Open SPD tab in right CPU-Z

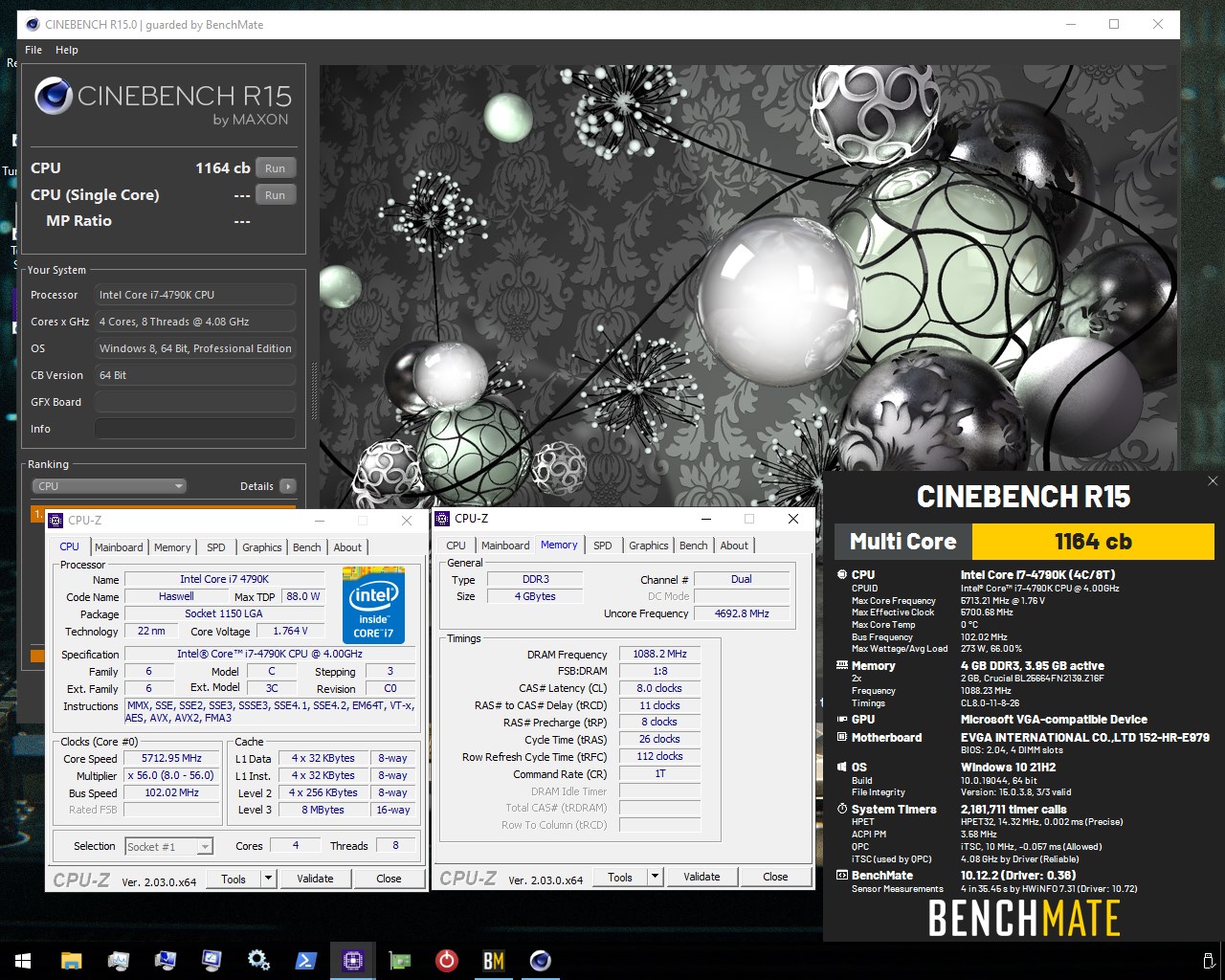coord(603,546)
